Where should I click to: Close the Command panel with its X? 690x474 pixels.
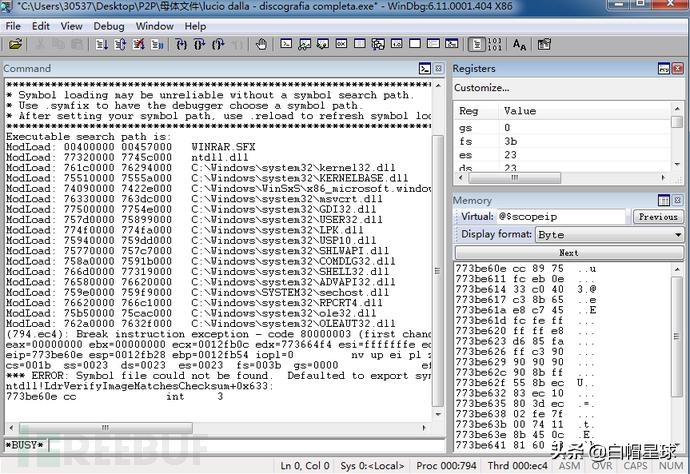click(438, 68)
